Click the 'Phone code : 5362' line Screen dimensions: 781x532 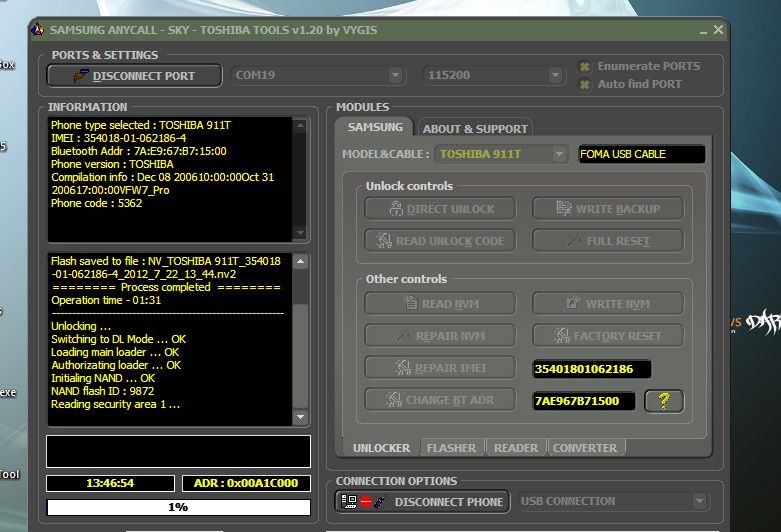coord(97,203)
